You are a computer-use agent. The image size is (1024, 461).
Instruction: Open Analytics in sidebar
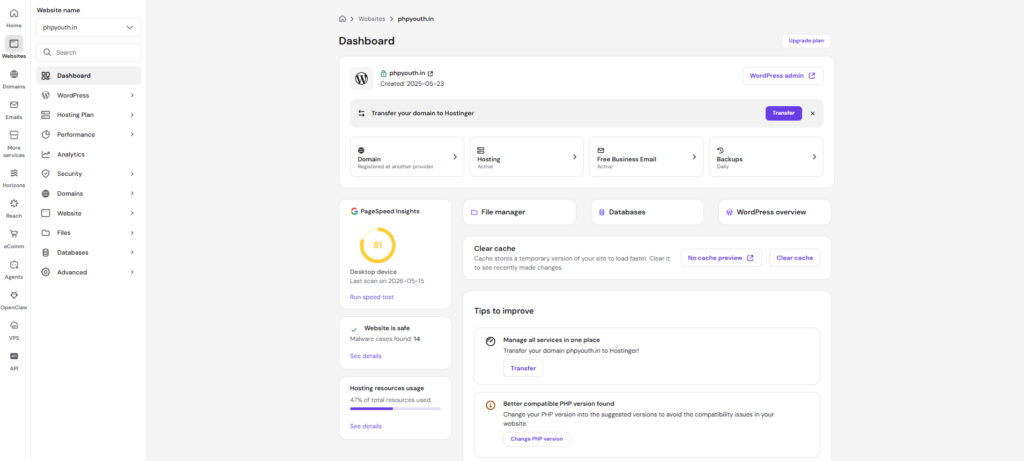88,154
